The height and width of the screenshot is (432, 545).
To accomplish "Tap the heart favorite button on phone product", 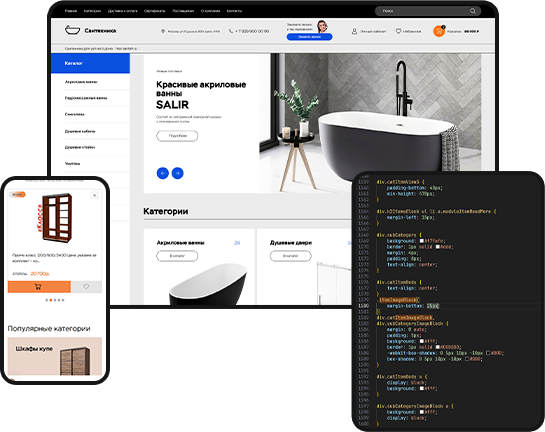I will pyautogui.click(x=86, y=287).
